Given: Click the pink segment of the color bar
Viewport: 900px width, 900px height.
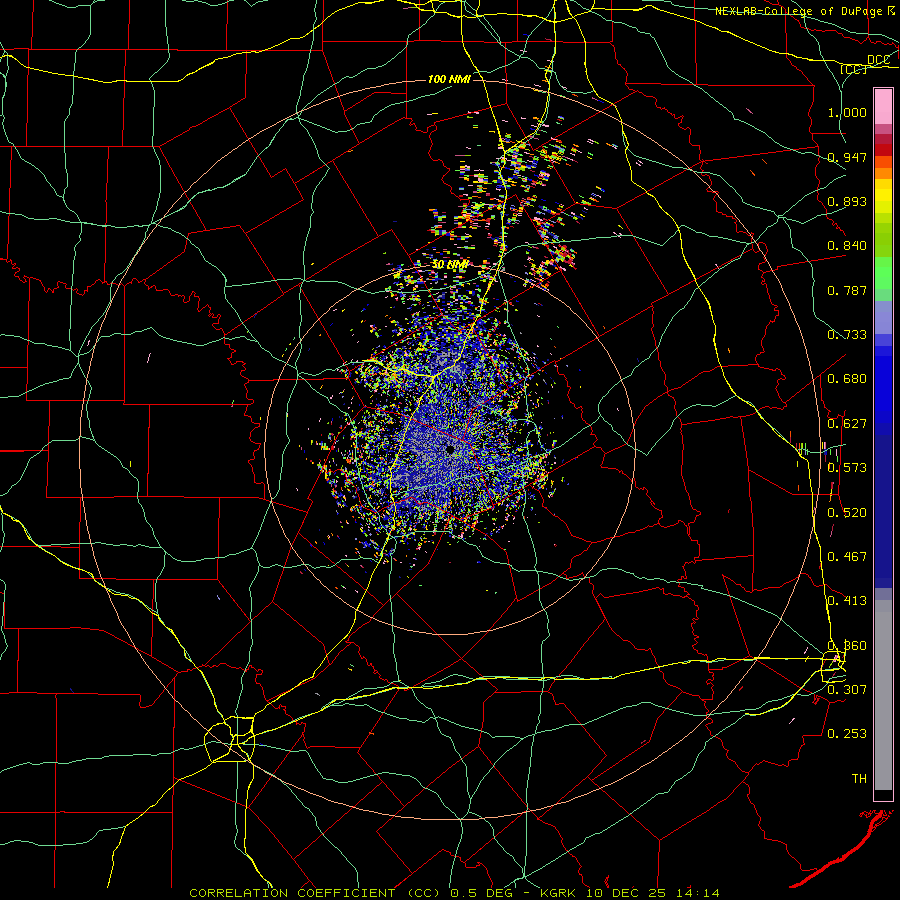Looking at the screenshot, I should [x=883, y=107].
